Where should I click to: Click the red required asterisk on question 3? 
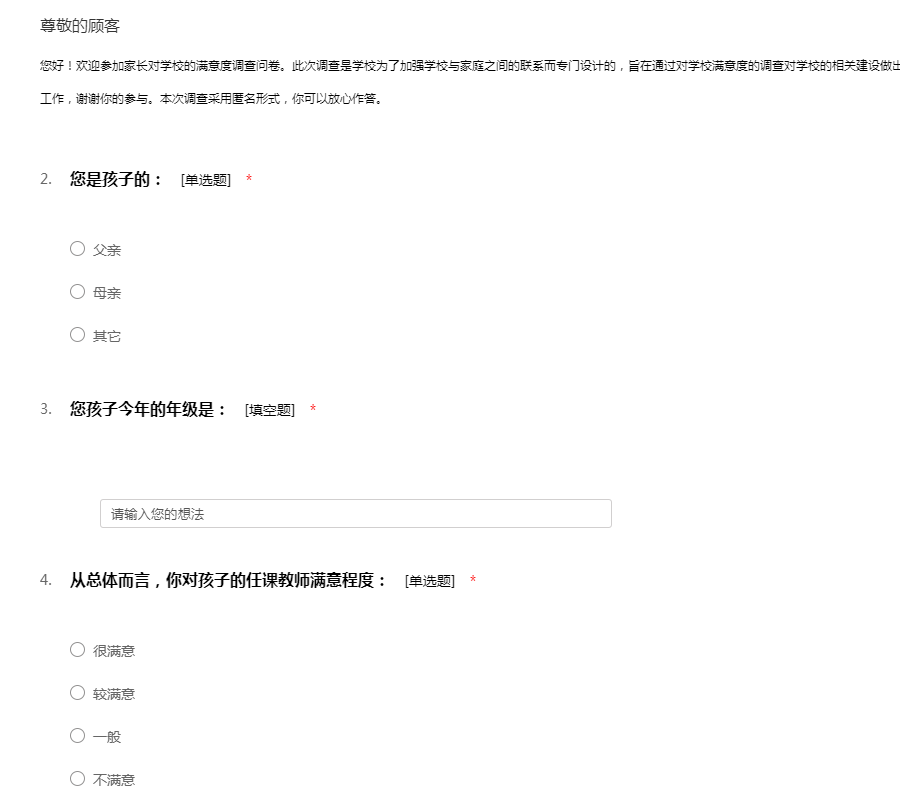pyautogui.click(x=313, y=410)
